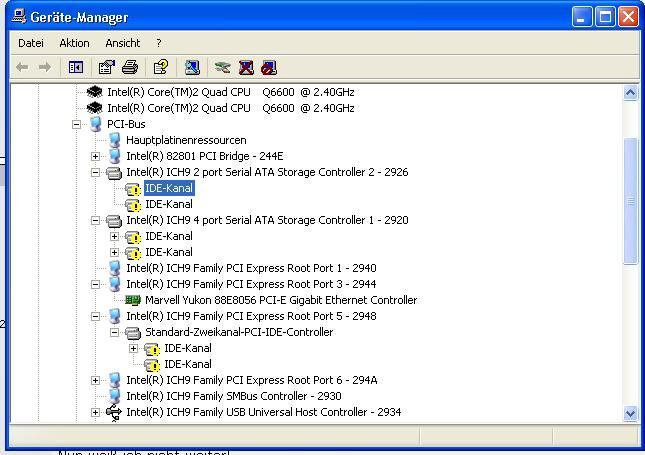This screenshot has height=455, width=645.
Task: Scan for hardware changes toolbar icon
Action: 192,67
